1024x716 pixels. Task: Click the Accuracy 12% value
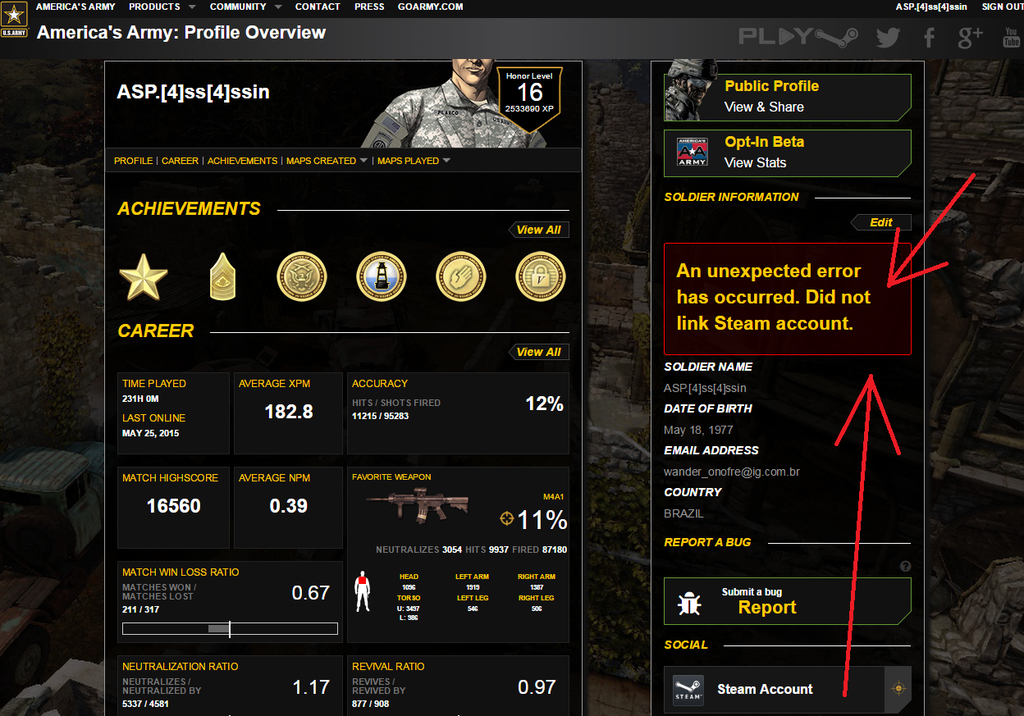point(545,404)
